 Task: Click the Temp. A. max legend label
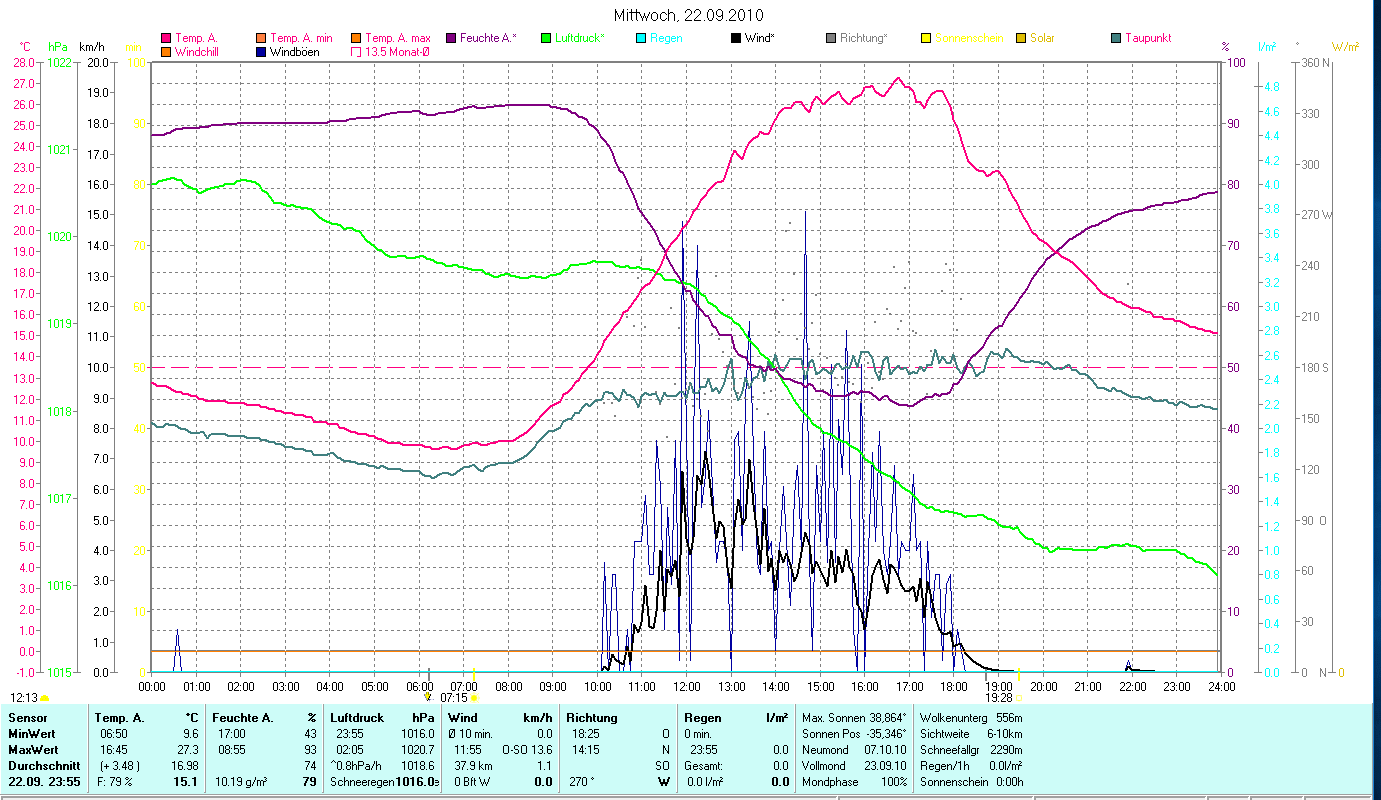[x=397, y=39]
